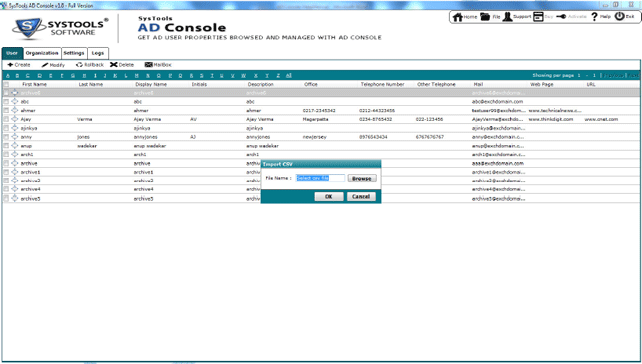Select the newjersey office cell
Viewport: 642px width, 364px height.
pyautogui.click(x=314, y=137)
